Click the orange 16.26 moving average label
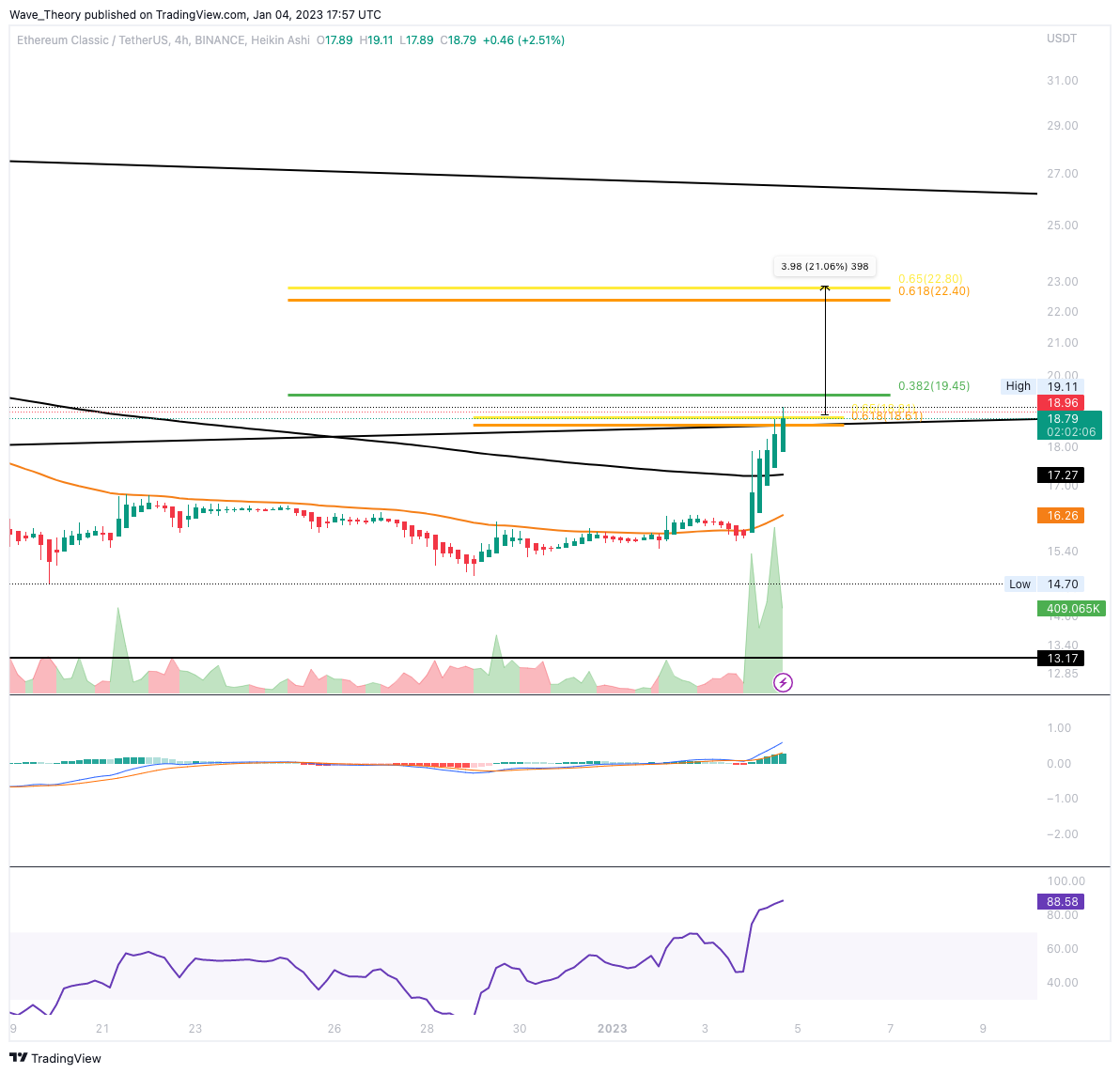This screenshot has width=1120, height=1074. click(x=1061, y=516)
